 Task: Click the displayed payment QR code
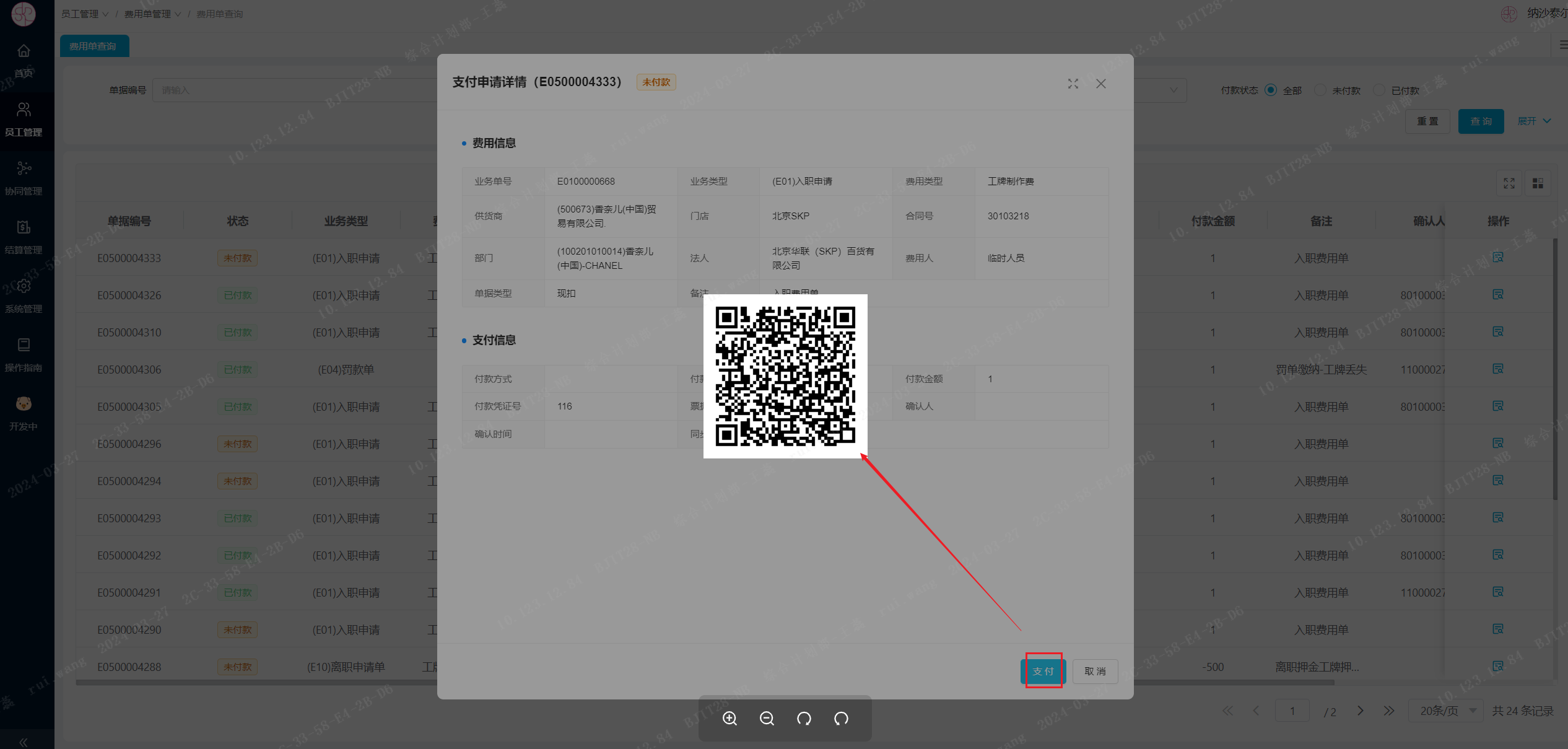pyautogui.click(x=785, y=376)
